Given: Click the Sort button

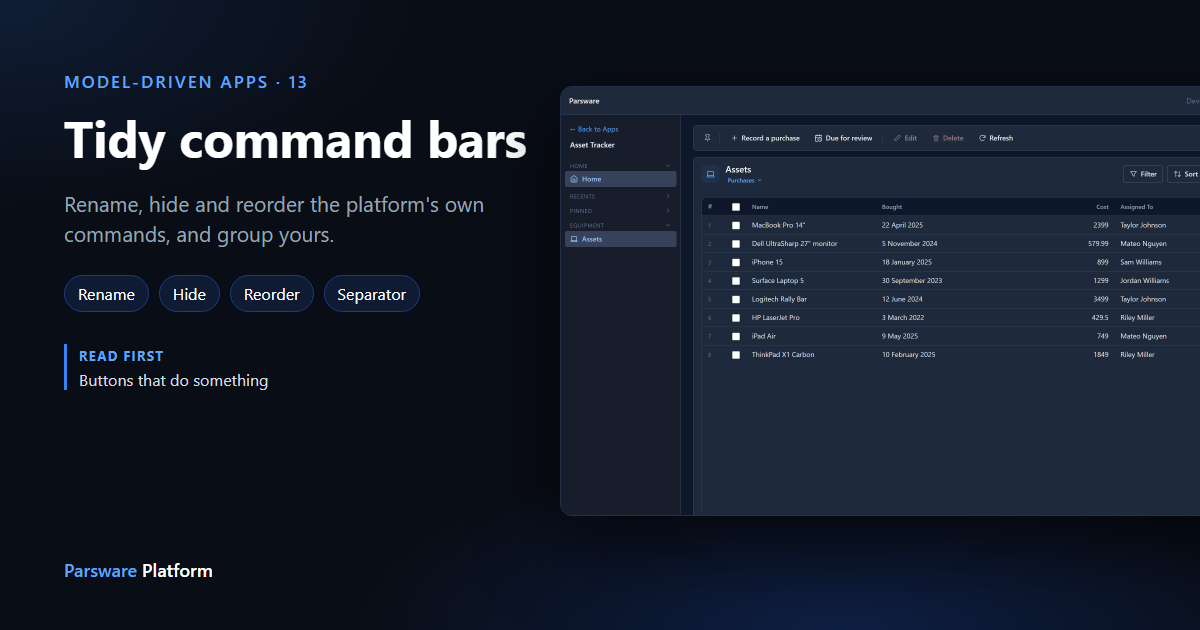Looking at the screenshot, I should [1184, 174].
